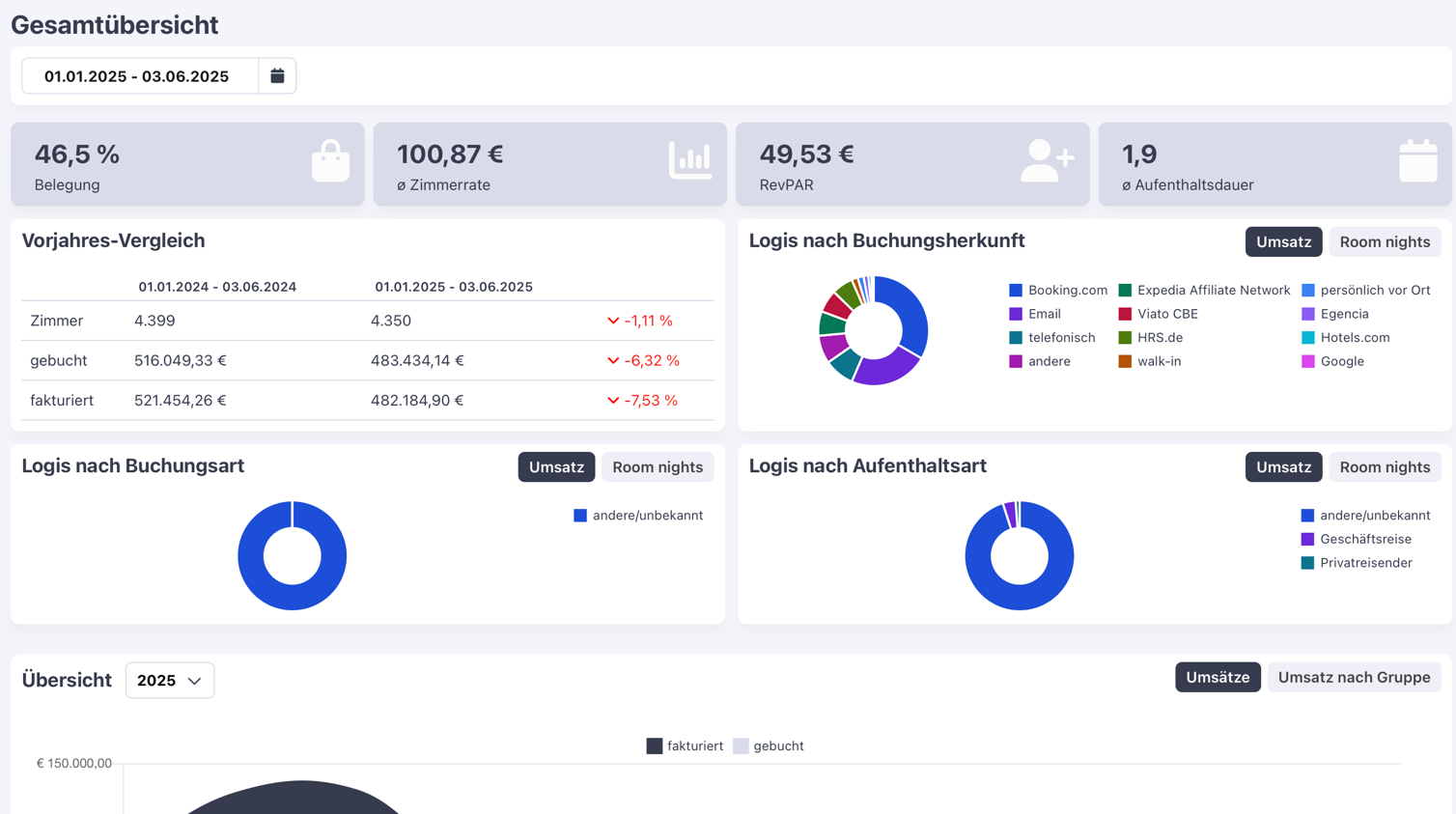Select Umsatz in Logis nach Aufenthaltsart
The image size is (1456, 814).
click(1282, 467)
